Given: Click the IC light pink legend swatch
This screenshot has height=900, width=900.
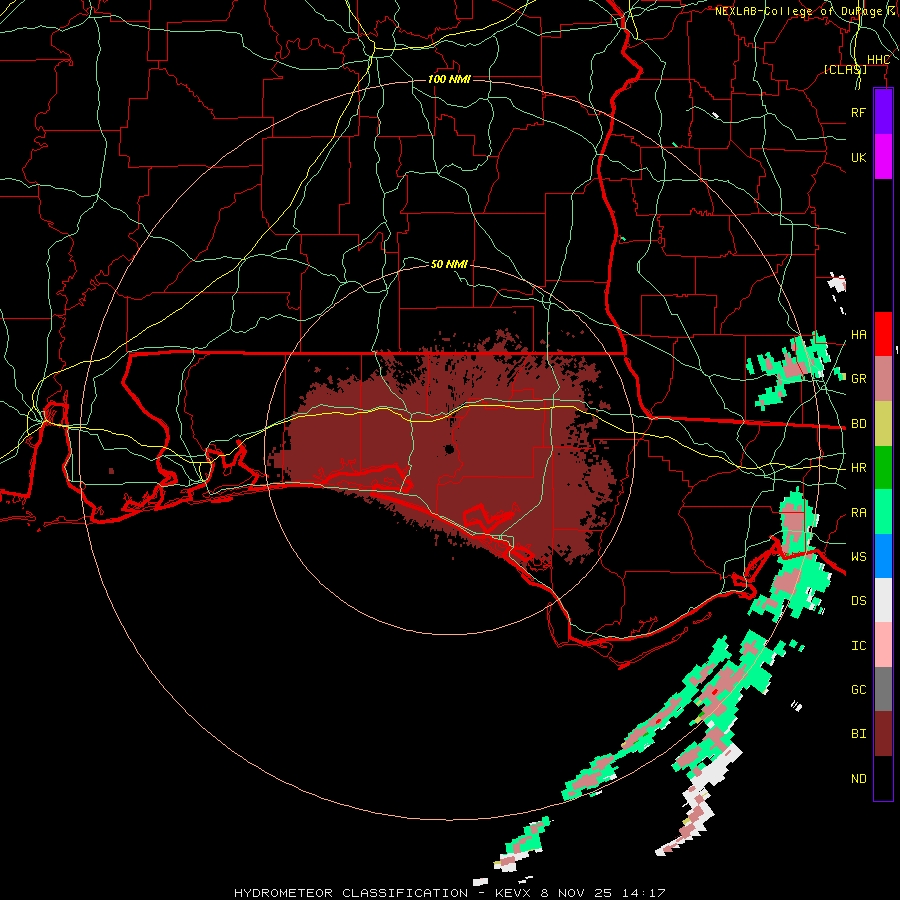Looking at the screenshot, I should point(883,645).
